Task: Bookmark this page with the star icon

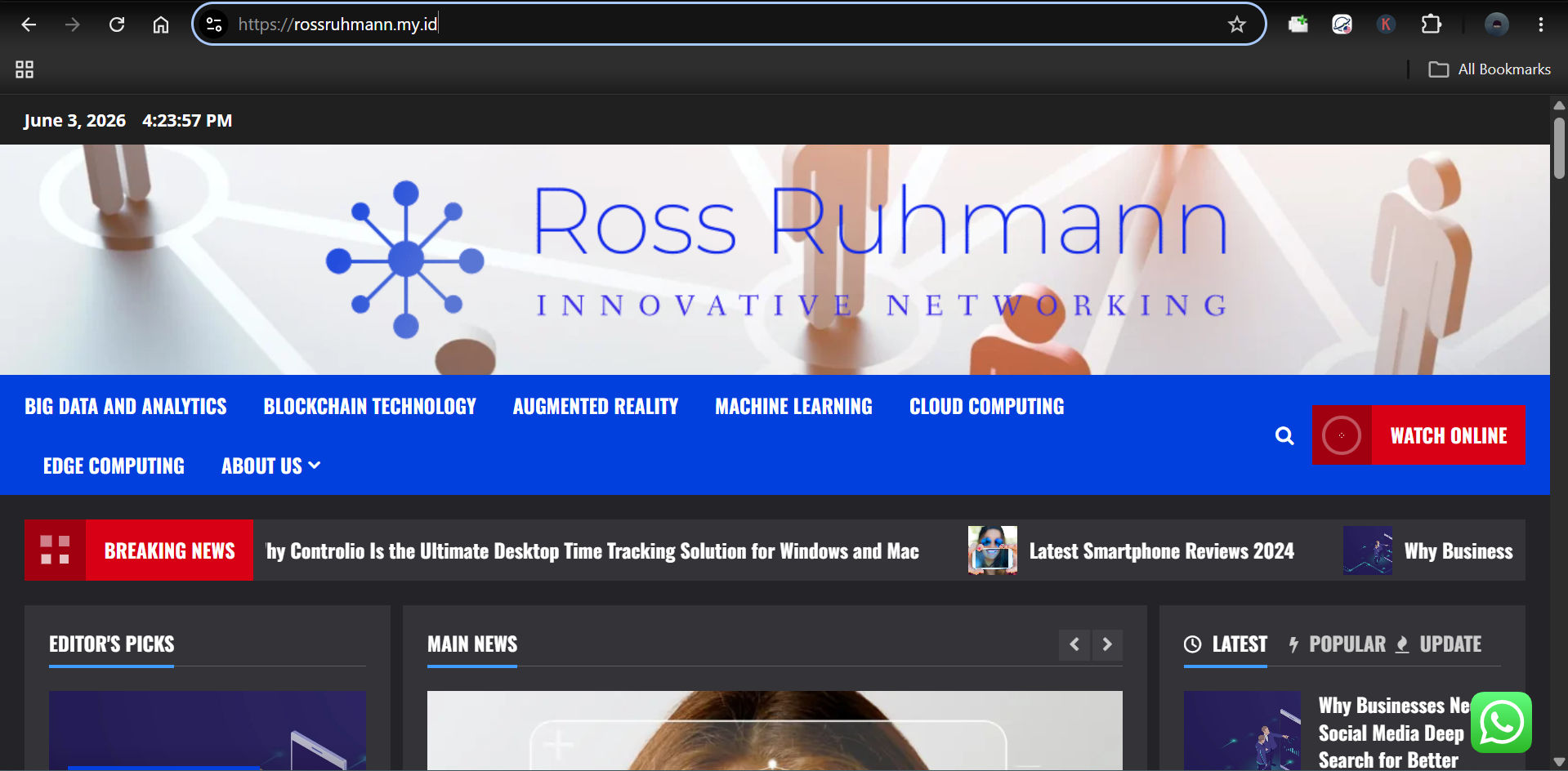Action: pyautogui.click(x=1237, y=25)
